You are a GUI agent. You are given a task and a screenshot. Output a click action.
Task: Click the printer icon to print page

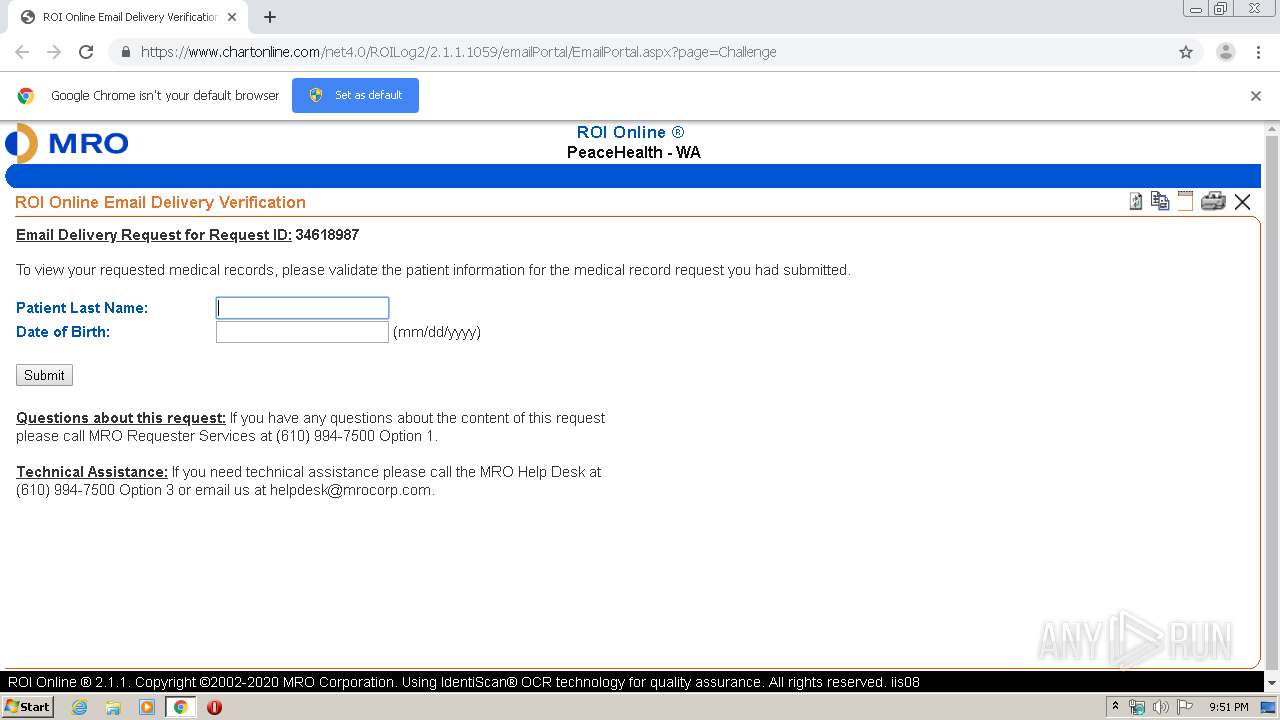click(x=1213, y=201)
